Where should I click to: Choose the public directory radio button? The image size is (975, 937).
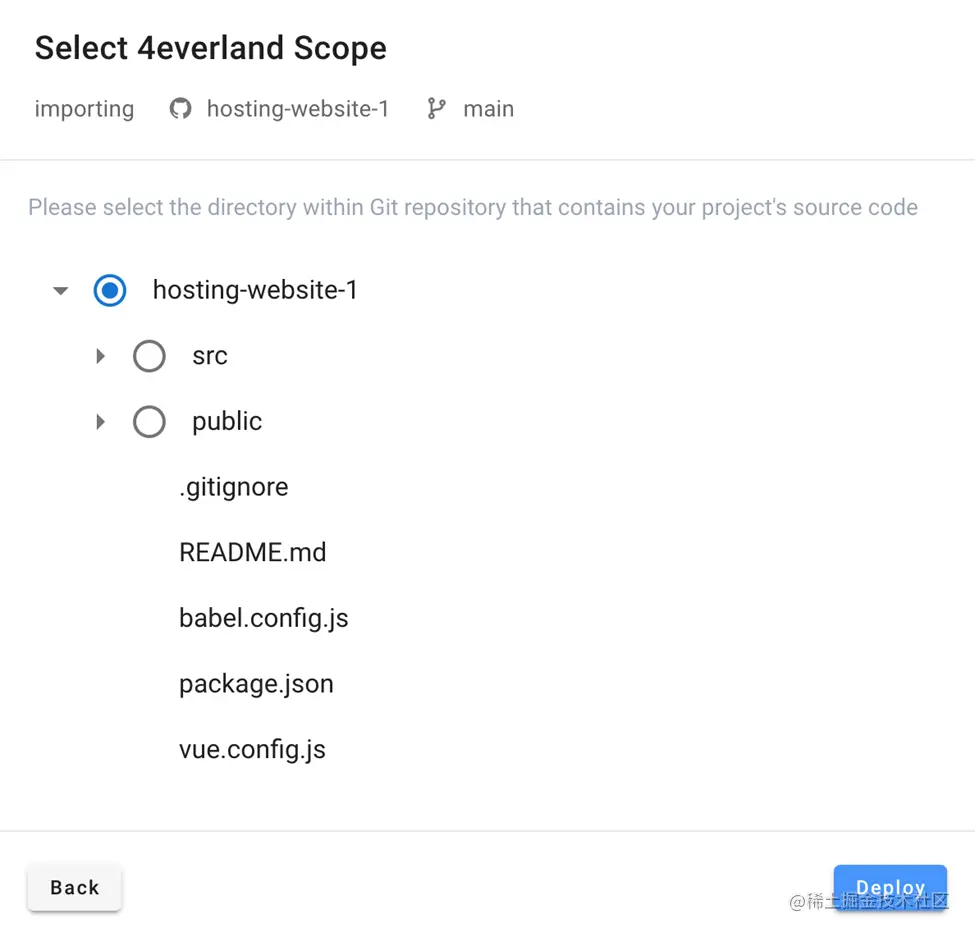click(149, 422)
